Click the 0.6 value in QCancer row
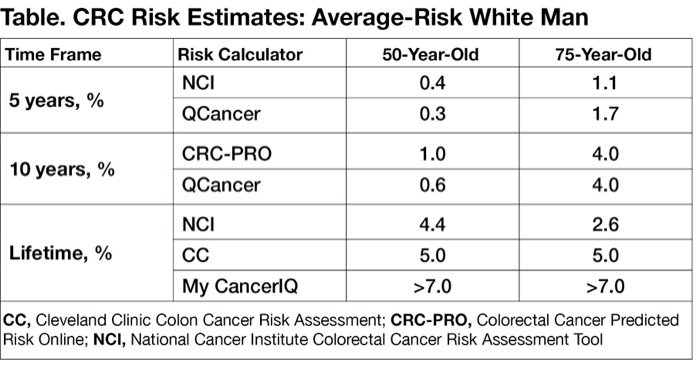This screenshot has width=700, height=377. 432,185
